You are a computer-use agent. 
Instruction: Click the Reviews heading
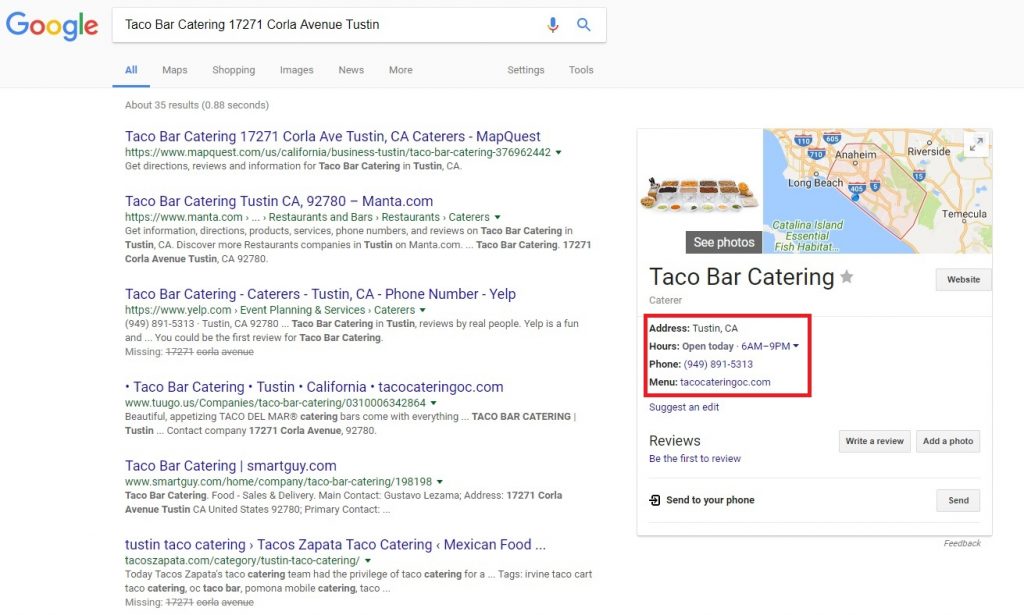pos(675,441)
